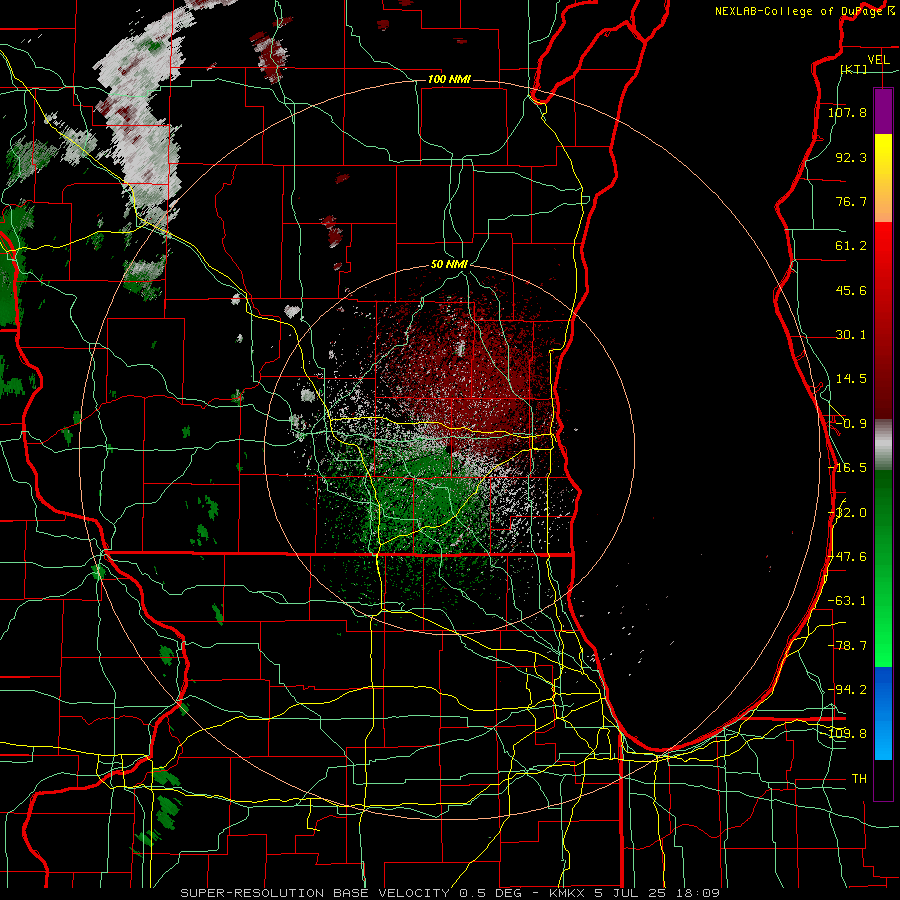Click the 30.1 legend value
This screenshot has height=900, width=900.
(851, 335)
